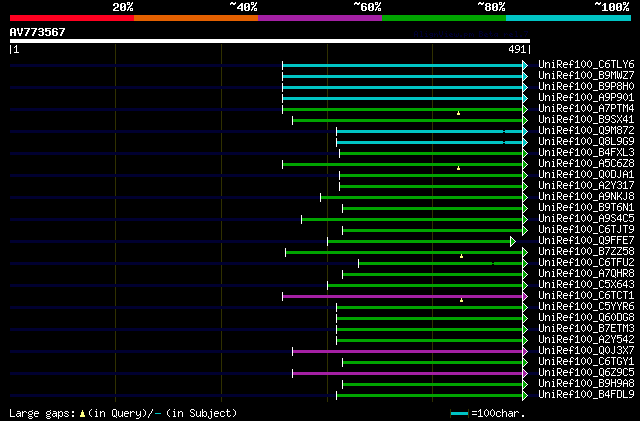Select the UniRef100_A9S4C5 label
Viewport: 640px width, 421px height.
pos(586,219)
